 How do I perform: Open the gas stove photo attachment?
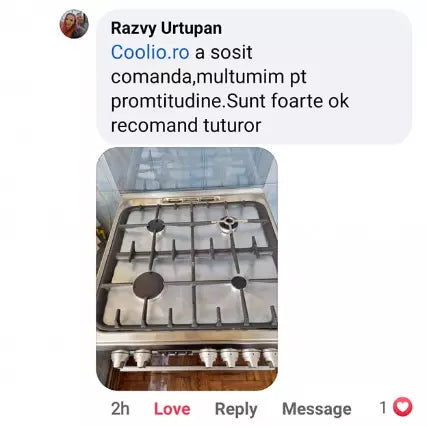tap(187, 269)
